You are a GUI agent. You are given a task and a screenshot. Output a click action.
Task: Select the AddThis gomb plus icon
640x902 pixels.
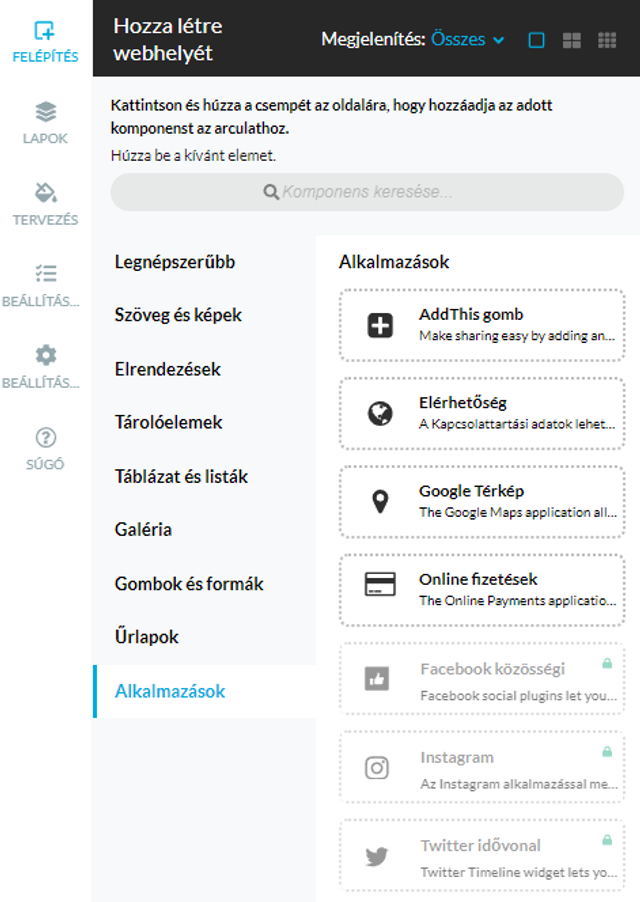[x=380, y=326]
